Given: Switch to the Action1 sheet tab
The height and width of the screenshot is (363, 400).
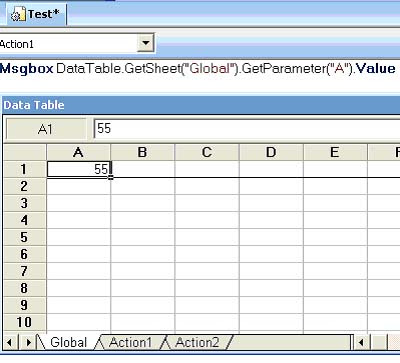Looking at the screenshot, I should (130, 342).
